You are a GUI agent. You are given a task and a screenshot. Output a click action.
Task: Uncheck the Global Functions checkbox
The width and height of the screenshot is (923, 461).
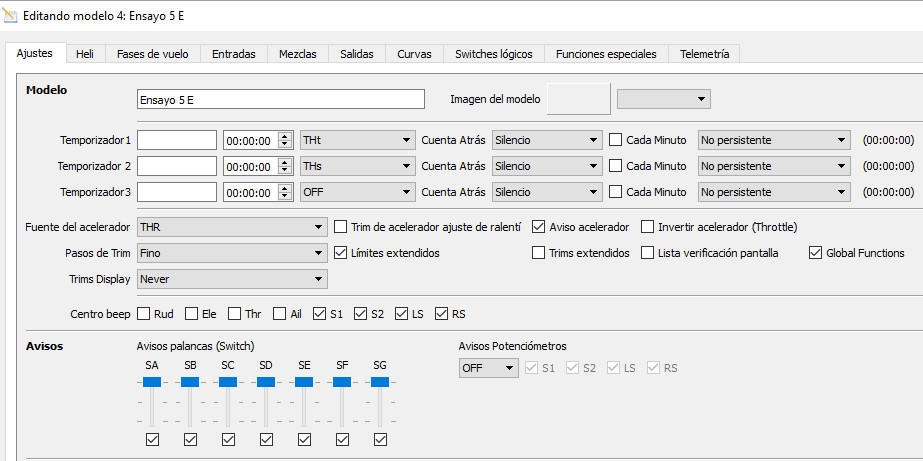point(815,253)
